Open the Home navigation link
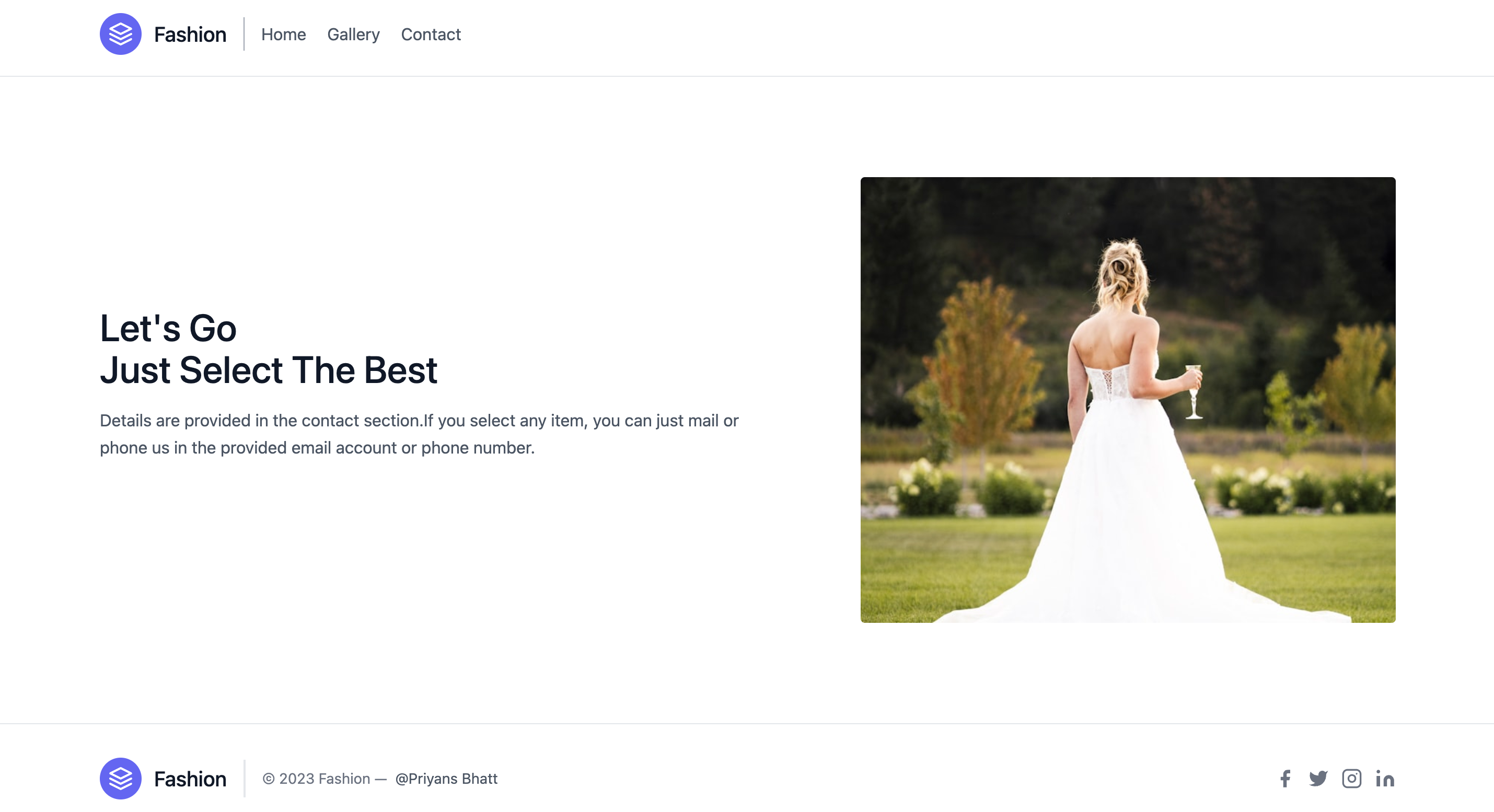Viewport: 1494px width, 812px height. [283, 34]
